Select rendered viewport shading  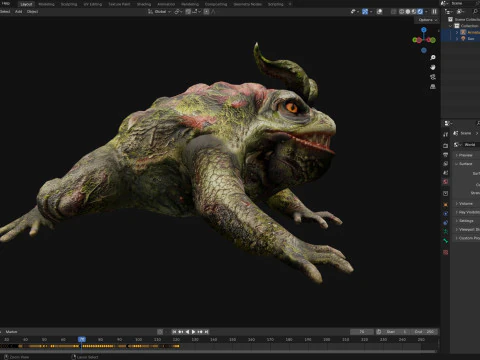pyautogui.click(x=420, y=12)
